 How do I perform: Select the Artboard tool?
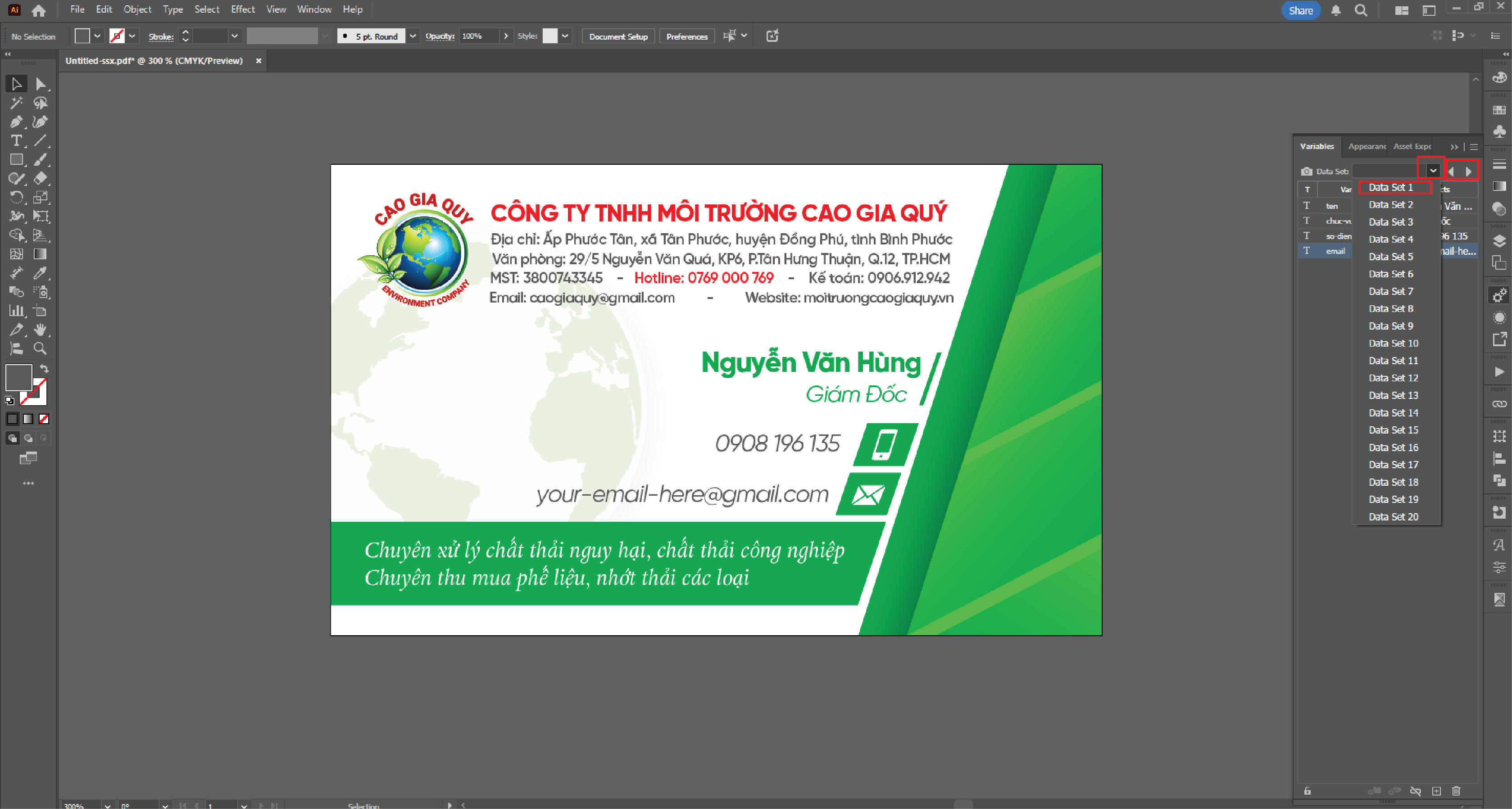click(40, 310)
